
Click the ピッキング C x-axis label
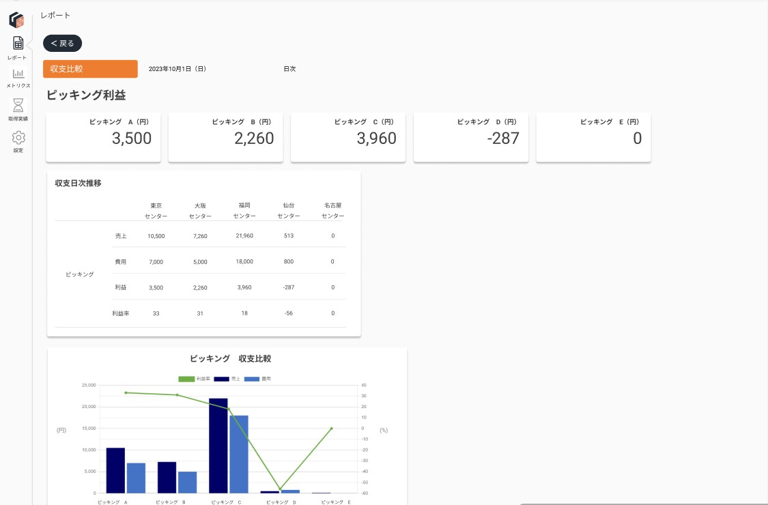(x=226, y=502)
